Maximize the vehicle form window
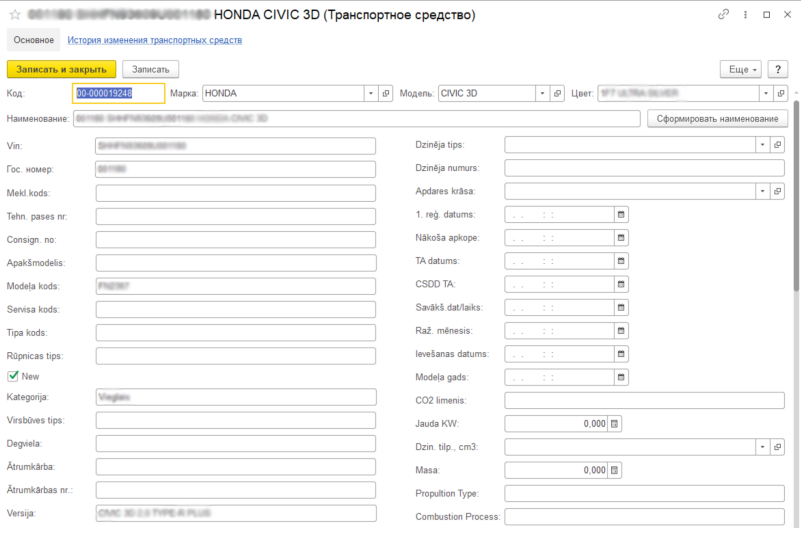The height and width of the screenshot is (538, 804). pos(766,14)
